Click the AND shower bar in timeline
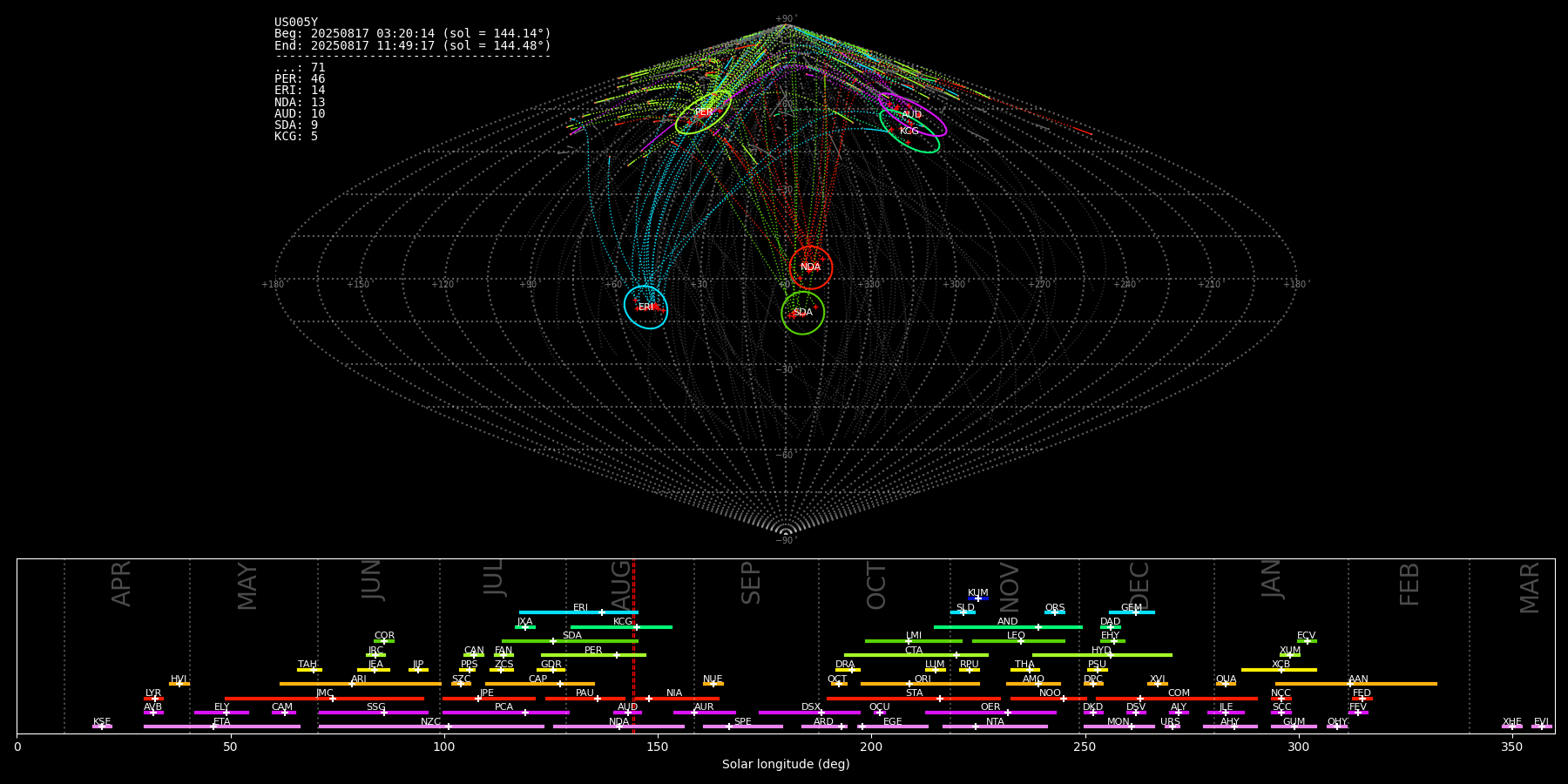Screen dimensions: 1568x784 (1008, 626)
